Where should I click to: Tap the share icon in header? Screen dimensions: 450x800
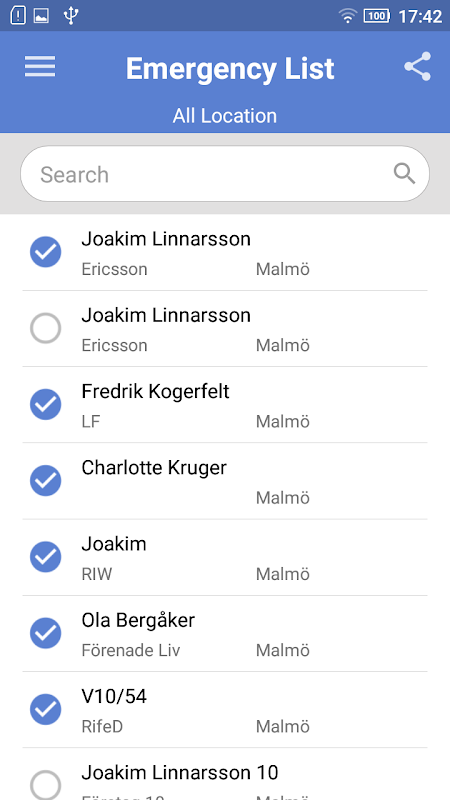[x=417, y=66]
